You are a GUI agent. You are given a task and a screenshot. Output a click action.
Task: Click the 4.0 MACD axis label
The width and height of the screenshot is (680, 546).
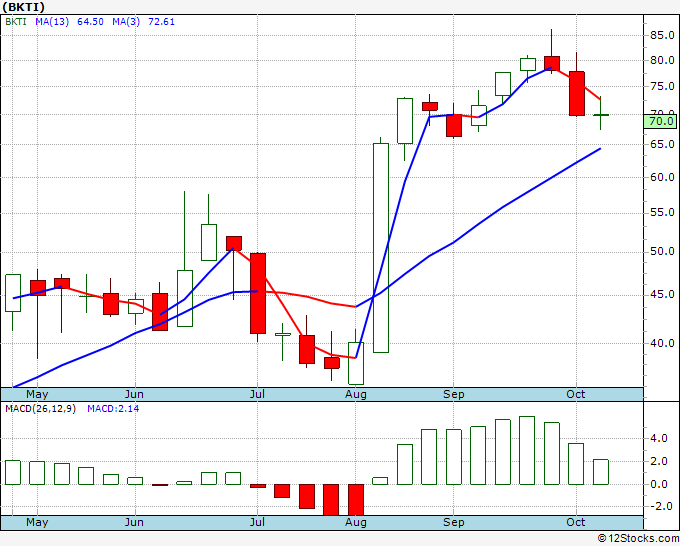coord(659,438)
